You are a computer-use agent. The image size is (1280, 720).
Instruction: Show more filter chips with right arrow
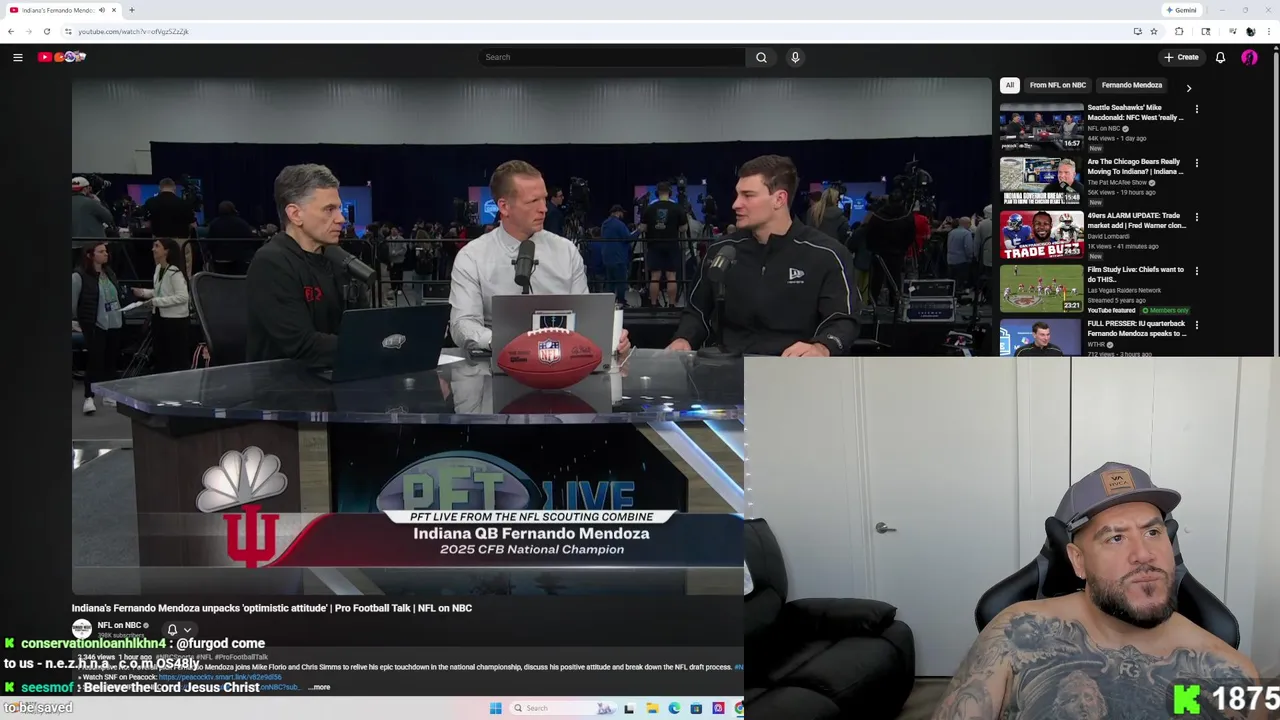1189,88
